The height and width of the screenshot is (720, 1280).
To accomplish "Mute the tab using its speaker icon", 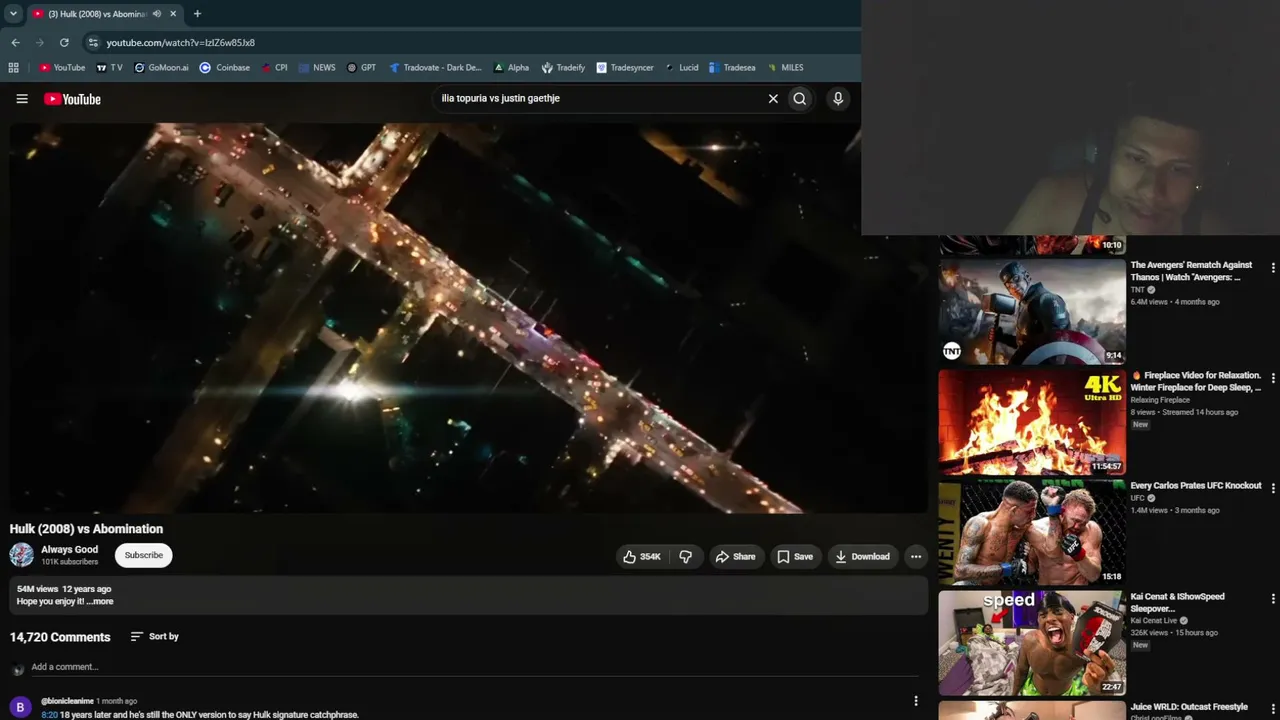I will (157, 14).
